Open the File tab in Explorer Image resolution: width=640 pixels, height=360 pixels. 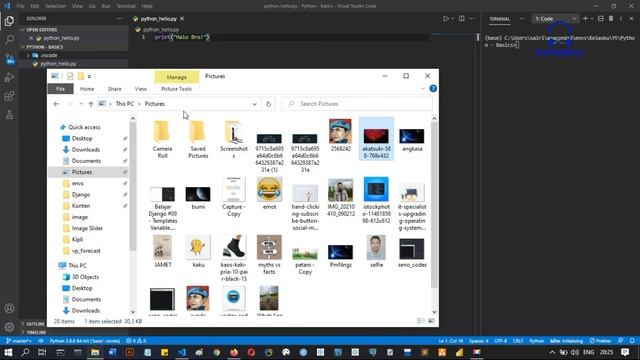click(60, 89)
